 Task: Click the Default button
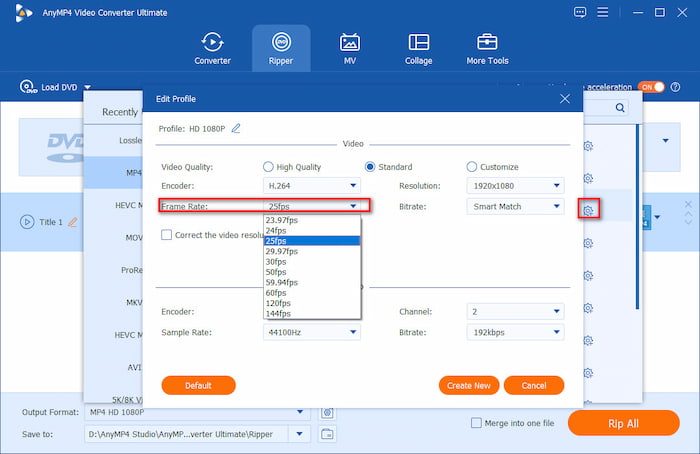click(198, 385)
